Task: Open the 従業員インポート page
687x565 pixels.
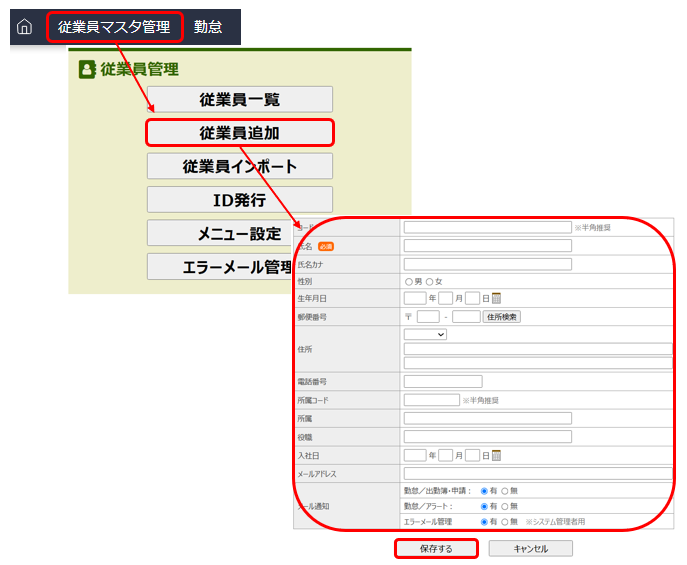Action: pyautogui.click(x=239, y=167)
